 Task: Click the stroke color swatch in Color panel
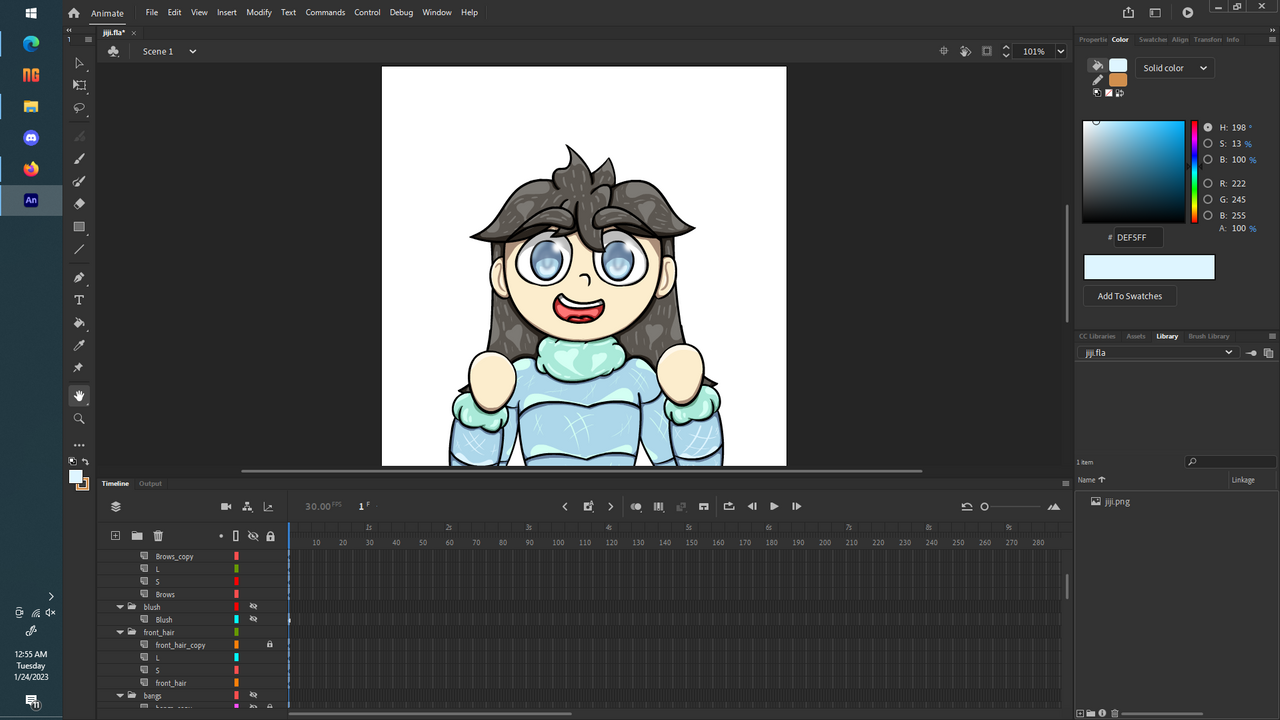coord(1118,80)
